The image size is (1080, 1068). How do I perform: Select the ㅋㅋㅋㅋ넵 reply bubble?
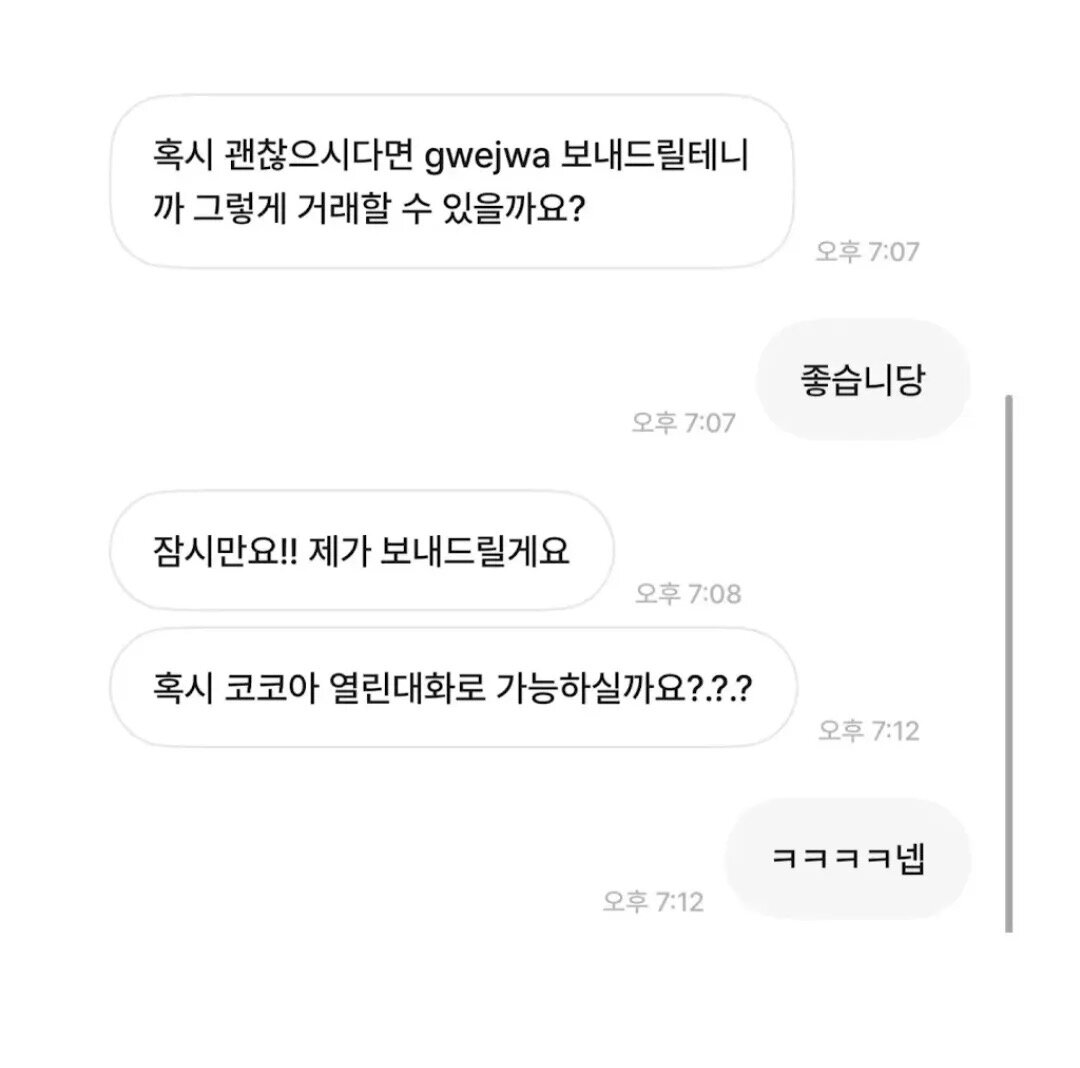pyautogui.click(x=848, y=859)
